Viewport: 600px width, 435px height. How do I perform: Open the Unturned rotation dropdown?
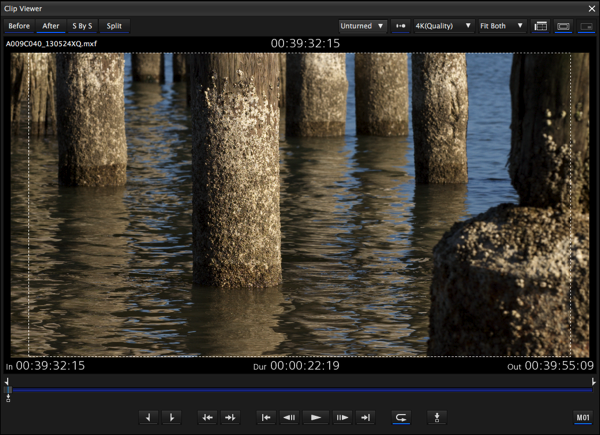tap(362, 26)
